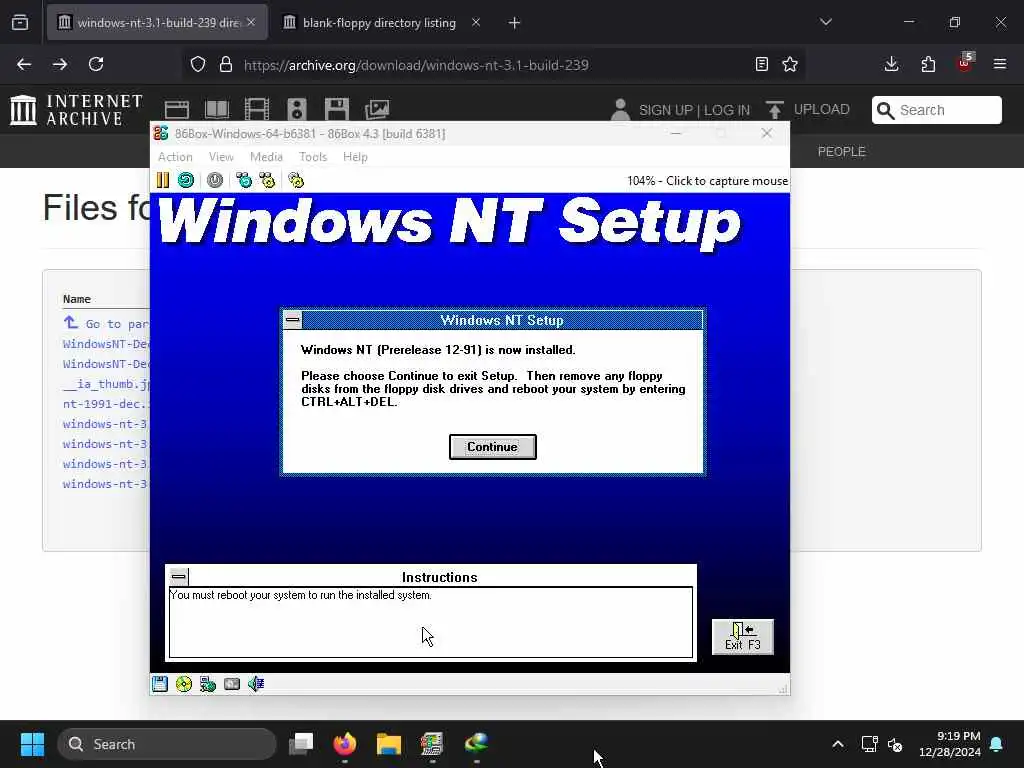Close the blank-floppy directory listing tab
The image size is (1024, 768).
click(x=476, y=23)
